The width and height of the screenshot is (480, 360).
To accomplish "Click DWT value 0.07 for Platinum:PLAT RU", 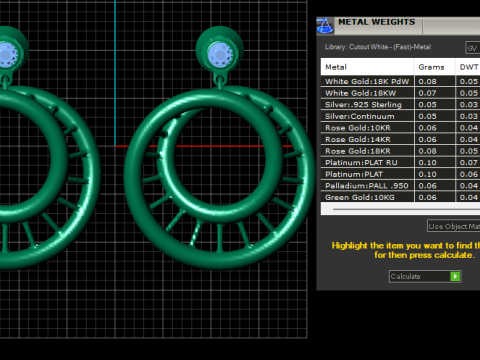I will tap(469, 163).
